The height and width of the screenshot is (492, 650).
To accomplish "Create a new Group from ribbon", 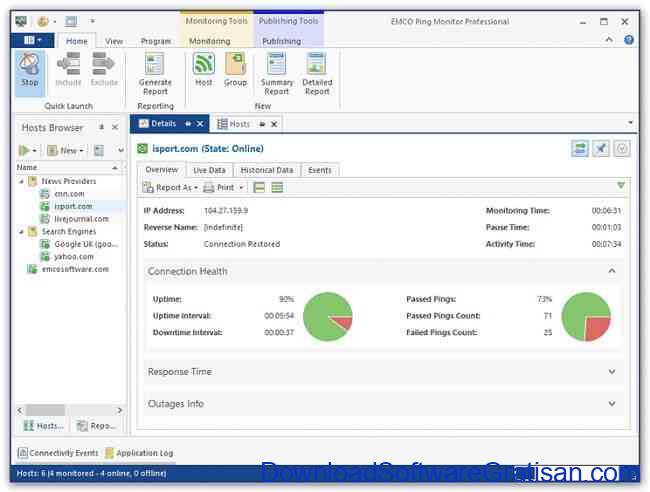I will click(x=235, y=70).
